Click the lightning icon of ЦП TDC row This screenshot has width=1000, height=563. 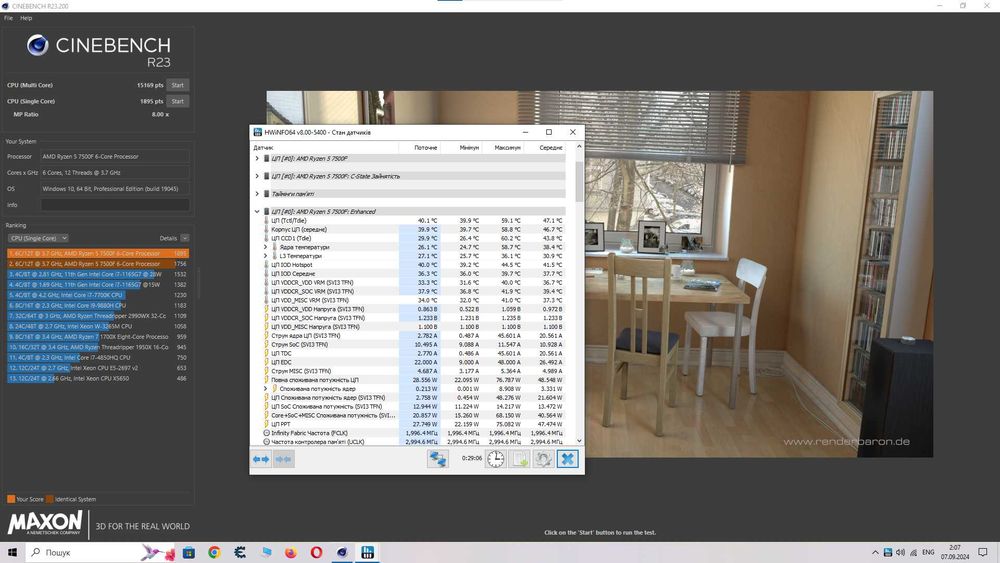click(267, 353)
